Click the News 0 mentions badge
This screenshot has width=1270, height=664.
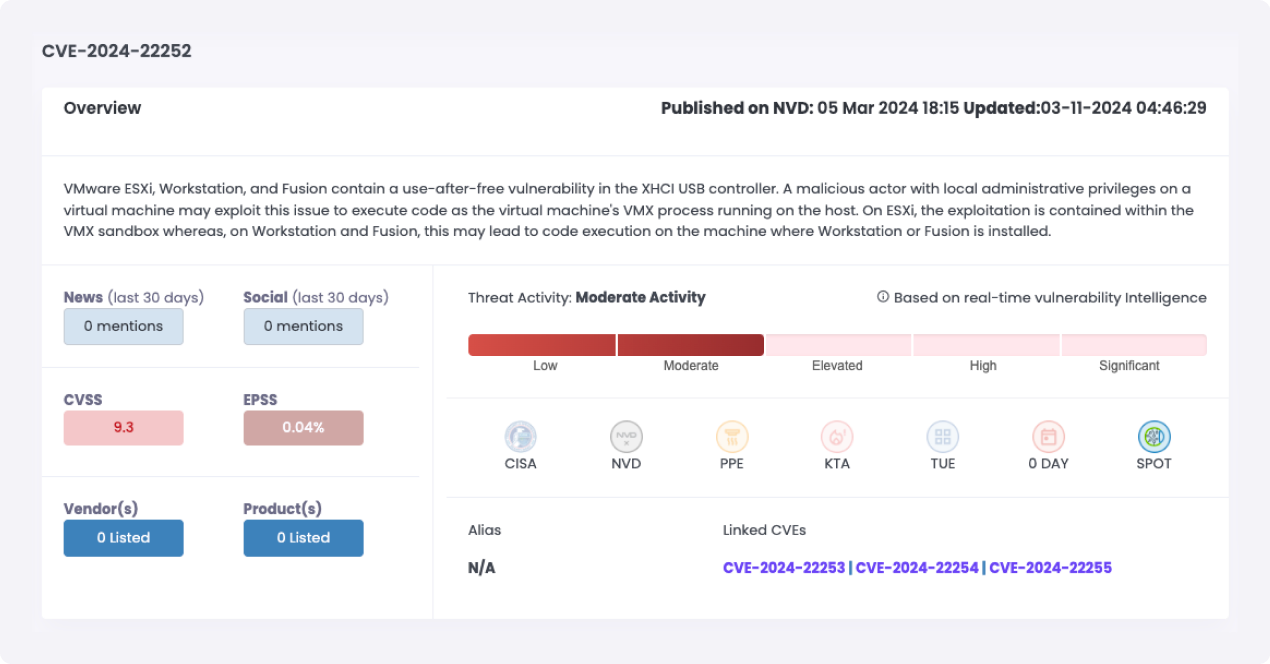pos(123,326)
